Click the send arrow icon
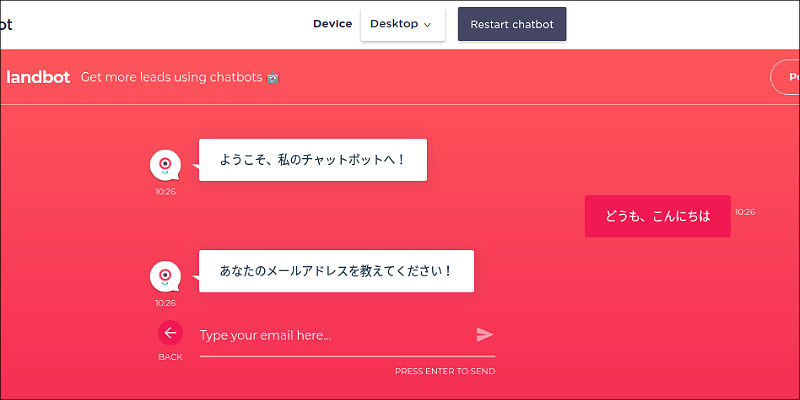The width and height of the screenshot is (800, 400). (x=485, y=335)
